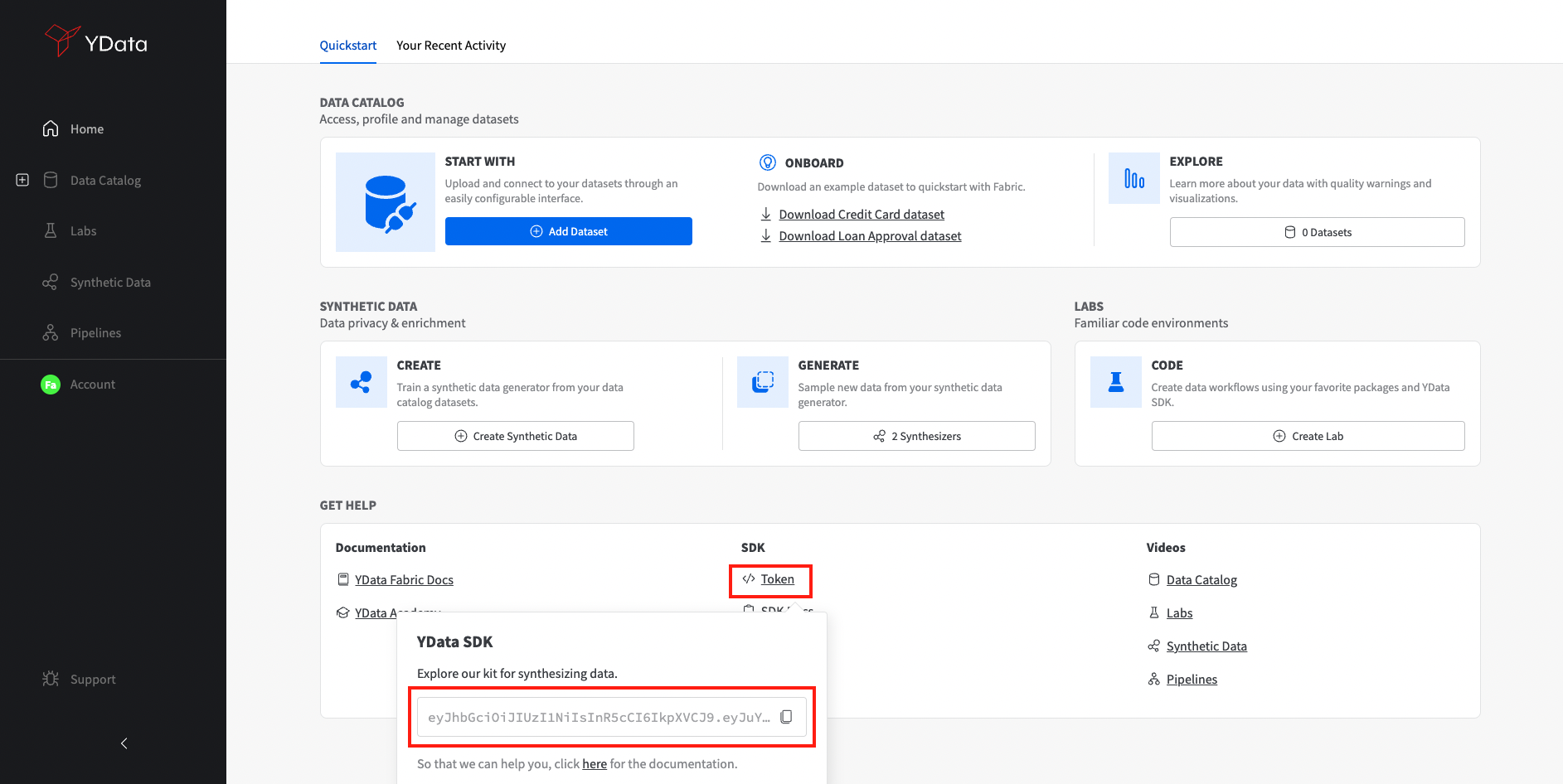Image resolution: width=1563 pixels, height=784 pixels.
Task: Click the Labs video flask icon
Action: click(1154, 612)
